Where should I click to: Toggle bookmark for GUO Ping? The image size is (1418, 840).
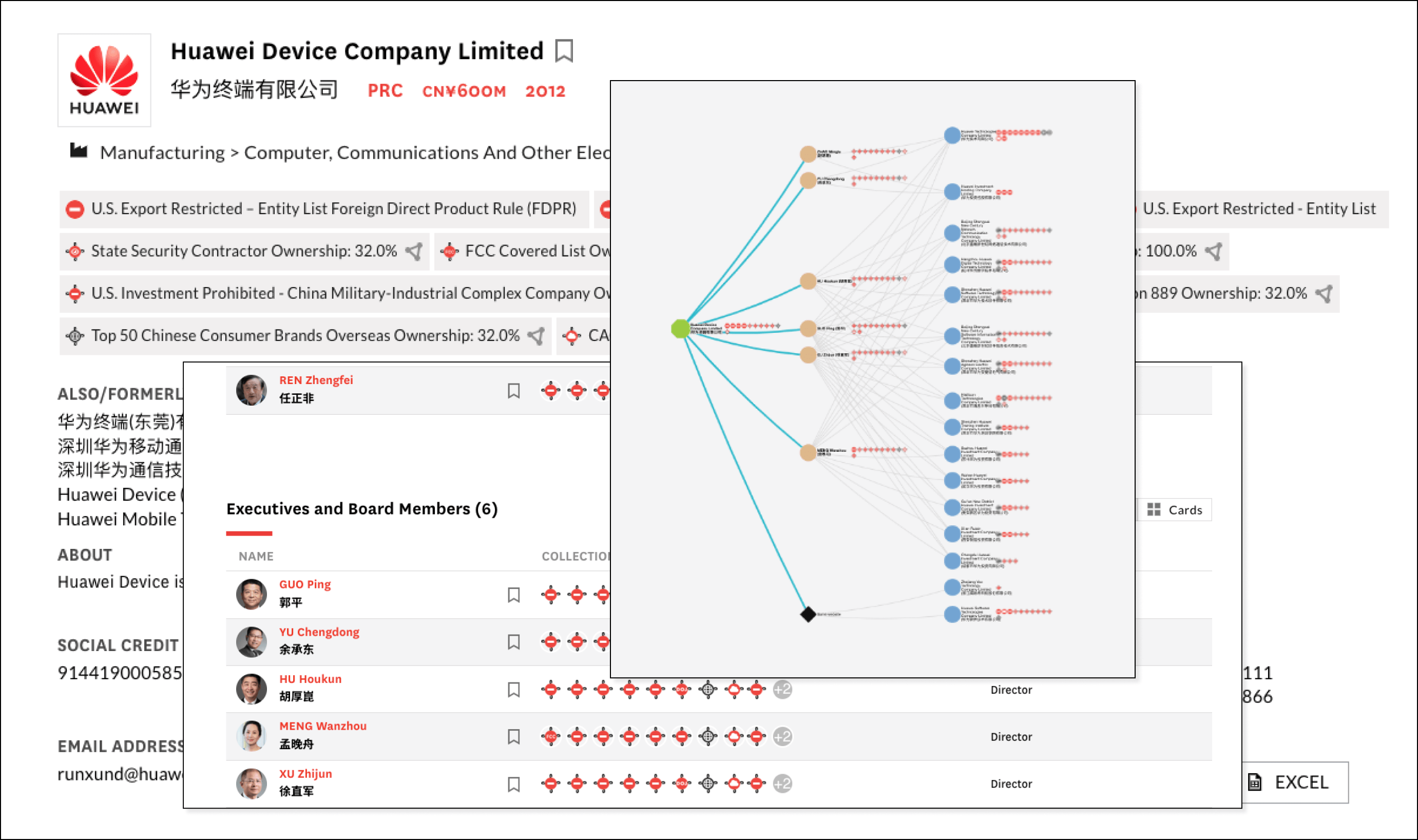point(513,595)
